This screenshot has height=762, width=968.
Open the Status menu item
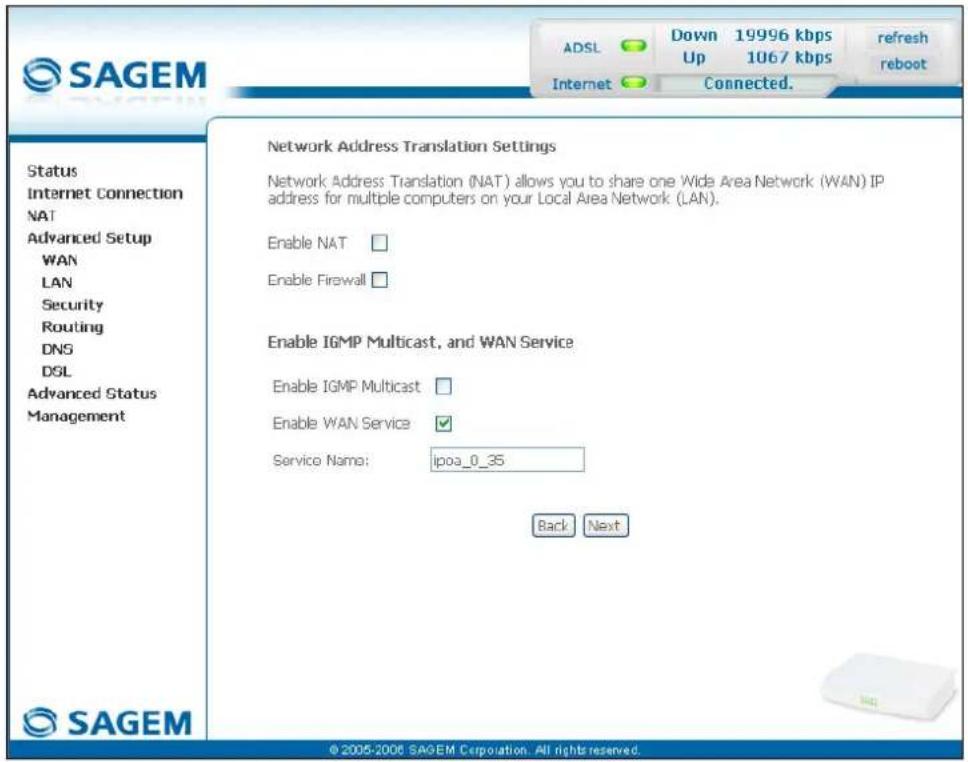(52, 171)
